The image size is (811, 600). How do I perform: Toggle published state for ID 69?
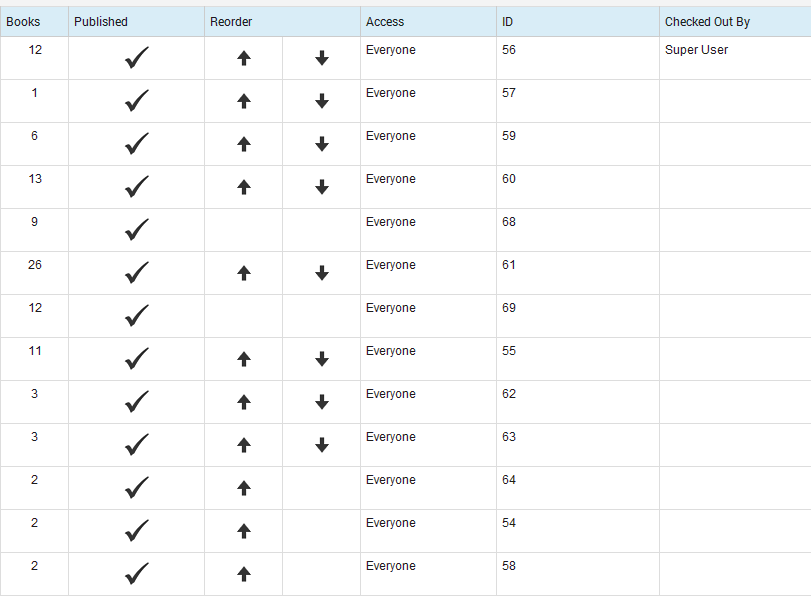pyautogui.click(x=137, y=315)
